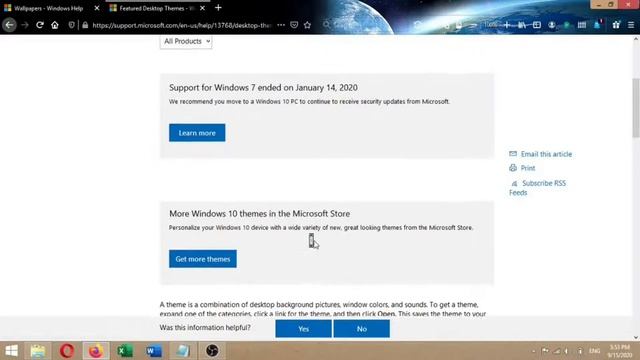Viewport: 640px width, 360px height.
Task: Click the Print link
Action: [x=527, y=168]
